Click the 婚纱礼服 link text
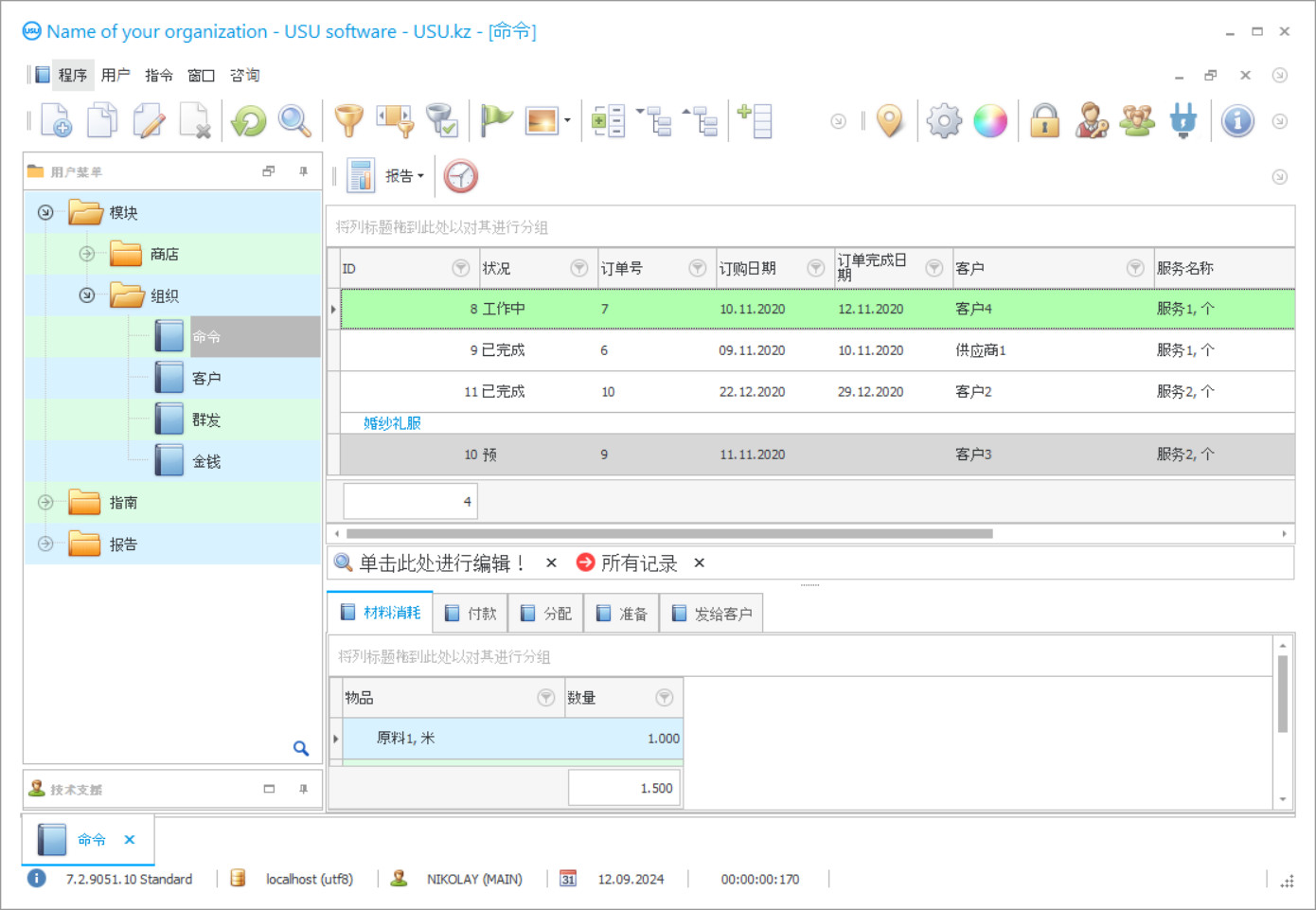Viewport: 1316px width, 910px height. 392,423
